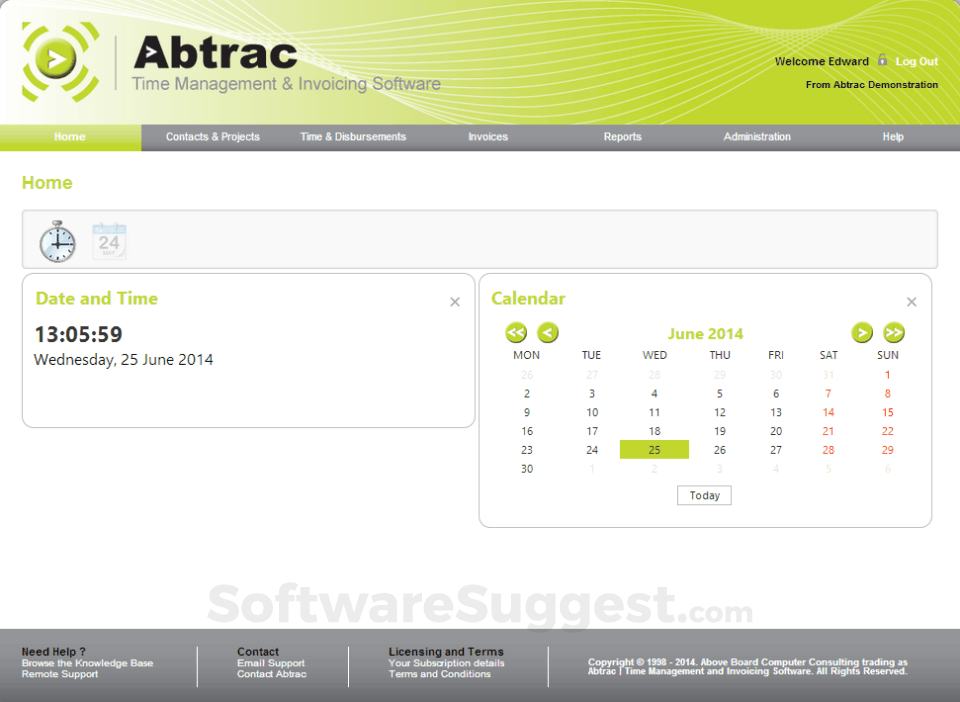The width and height of the screenshot is (960, 702).
Task: Select highlighted date 25 in calendar
Action: 654,450
